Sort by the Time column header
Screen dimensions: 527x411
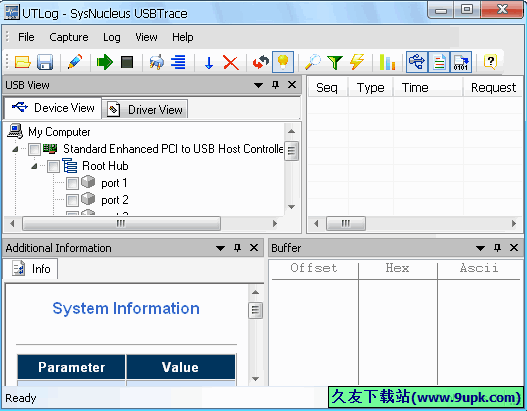(428, 88)
